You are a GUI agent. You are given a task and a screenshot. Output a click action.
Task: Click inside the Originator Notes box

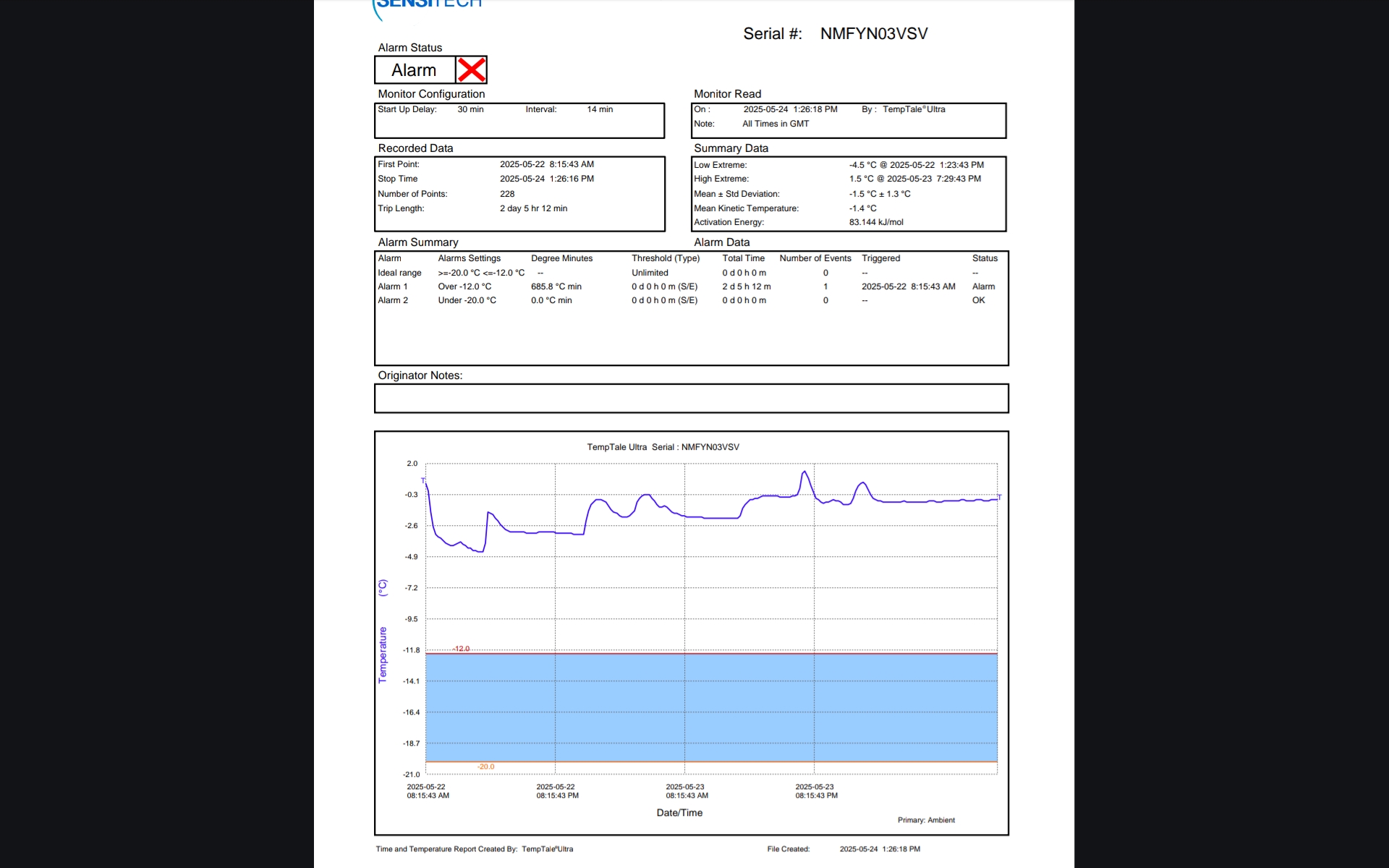click(x=691, y=399)
